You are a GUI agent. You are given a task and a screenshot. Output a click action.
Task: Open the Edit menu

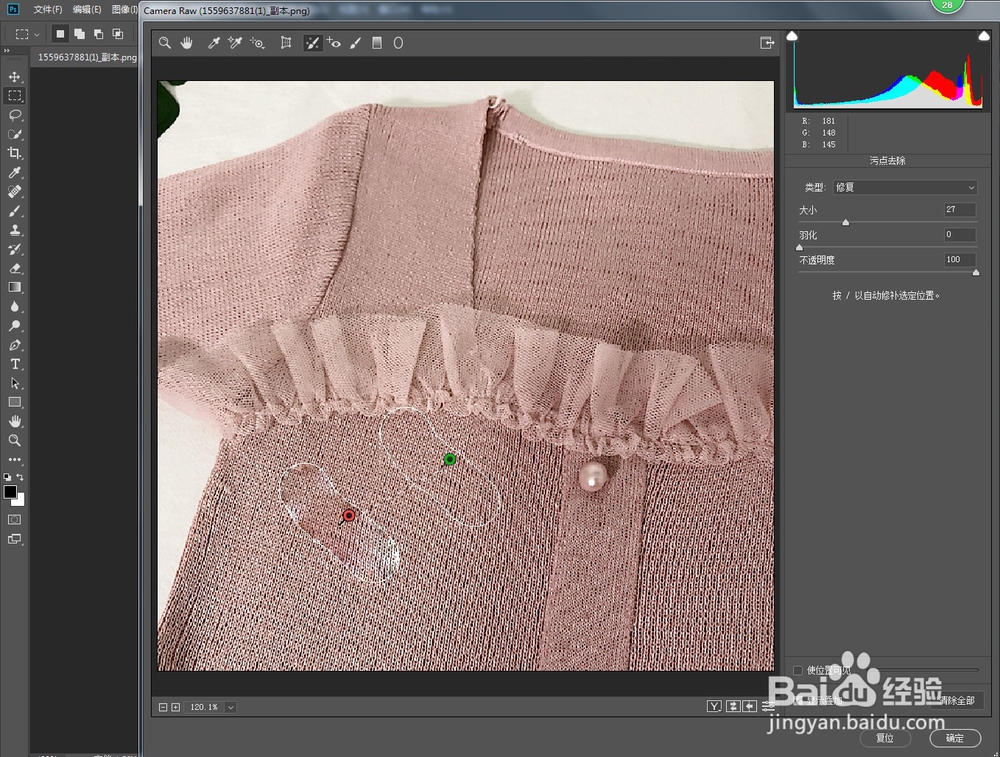coord(87,10)
